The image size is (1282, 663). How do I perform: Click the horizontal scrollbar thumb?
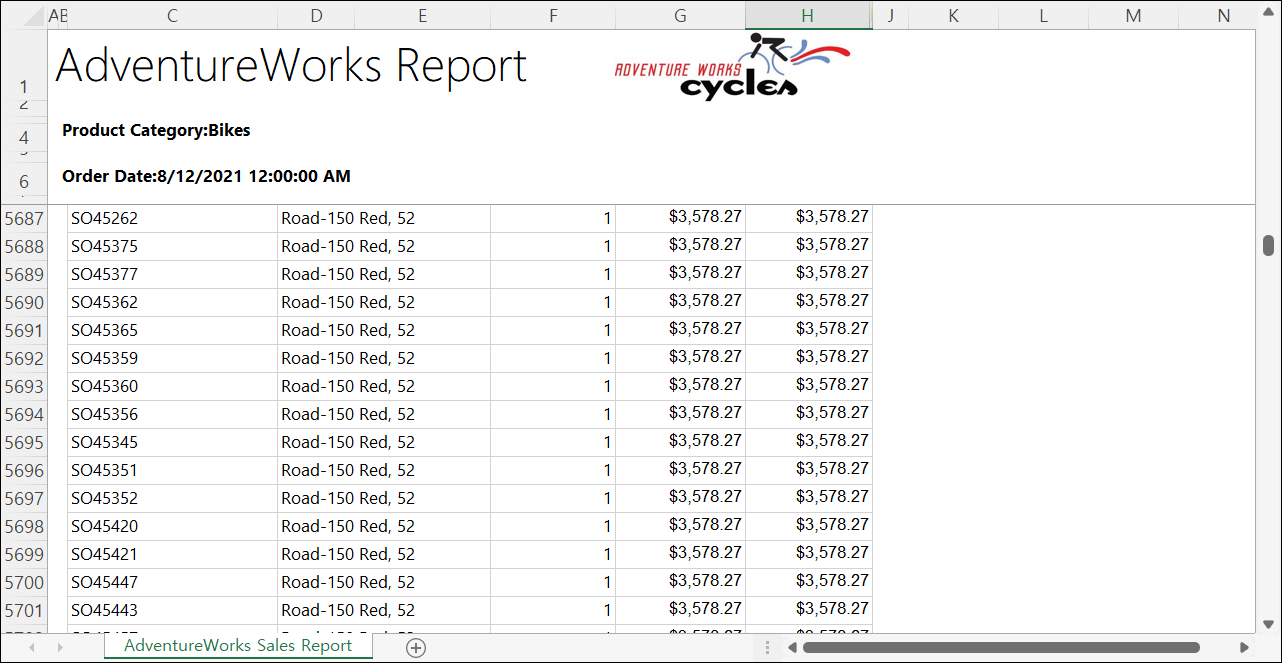[1001, 648]
